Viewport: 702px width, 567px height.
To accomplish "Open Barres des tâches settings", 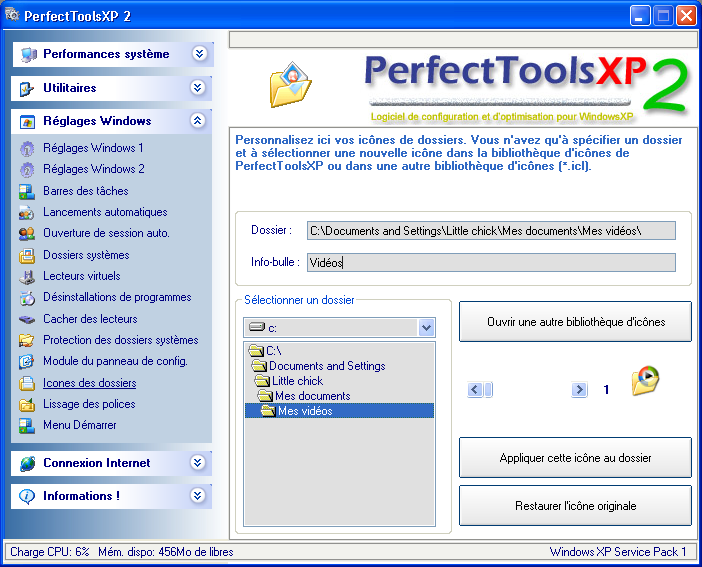I will point(86,191).
